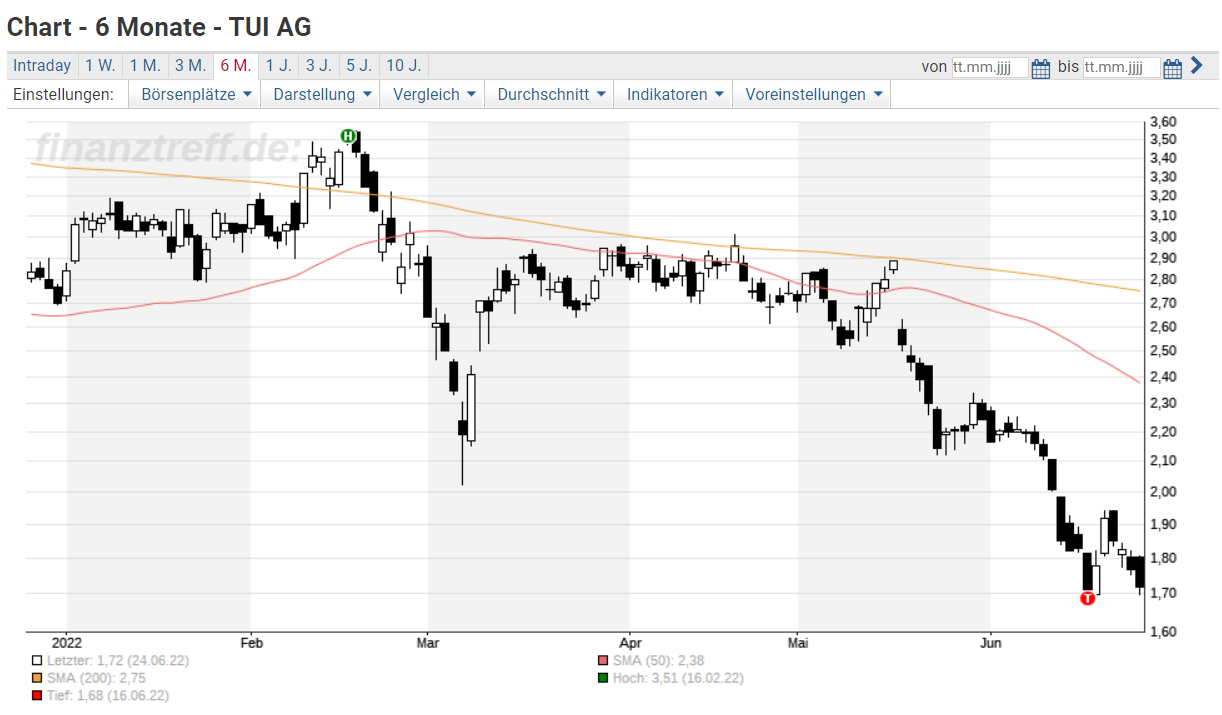This screenshot has width=1222, height=715.
Task: Focus the von date input field
Action: point(989,68)
